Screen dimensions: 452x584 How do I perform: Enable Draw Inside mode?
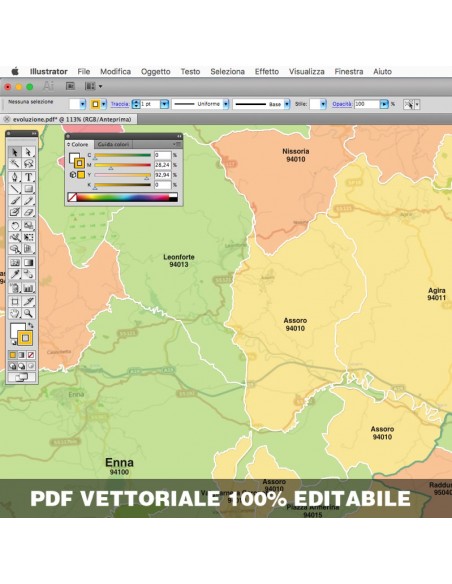tap(31, 366)
